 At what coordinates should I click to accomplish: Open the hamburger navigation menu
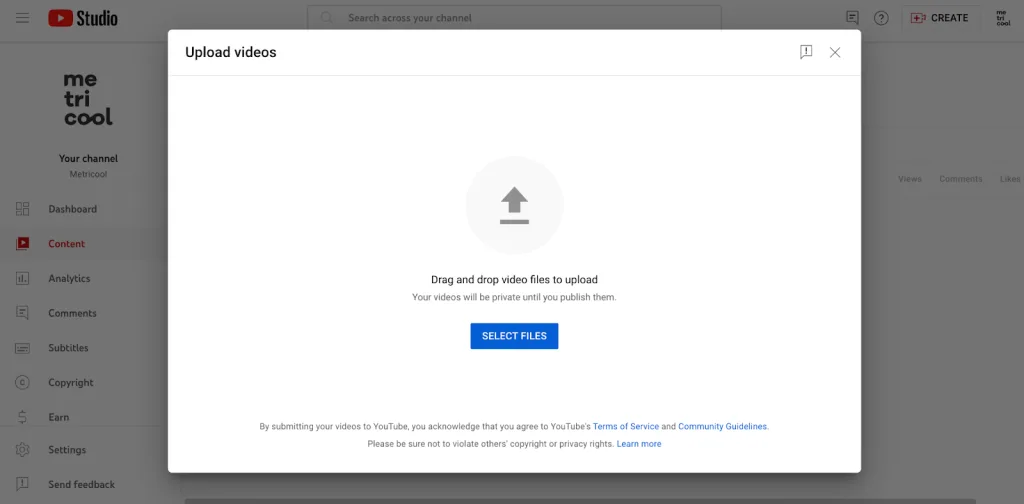point(22,18)
